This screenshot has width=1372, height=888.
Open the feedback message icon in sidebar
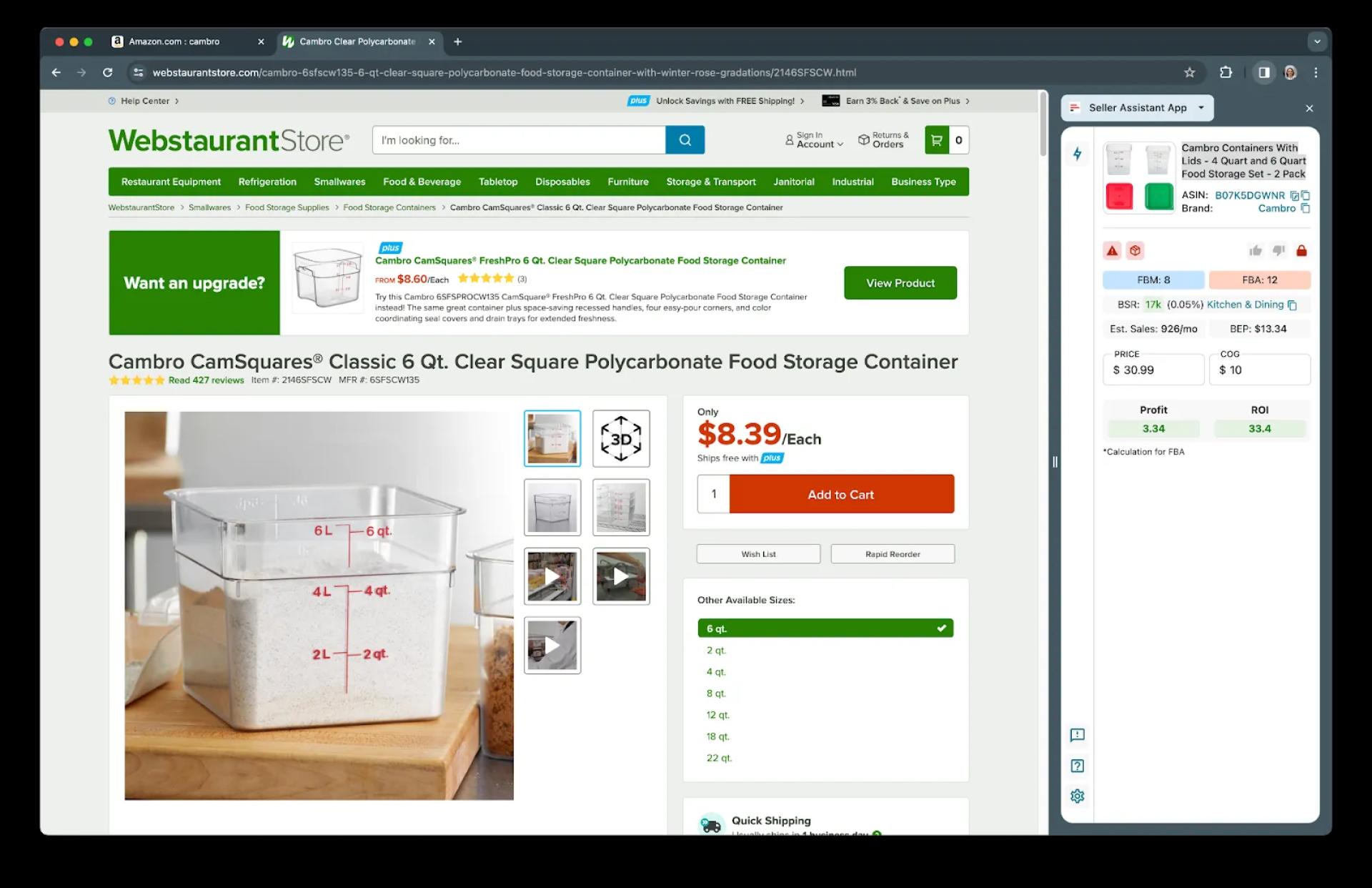[x=1077, y=735]
